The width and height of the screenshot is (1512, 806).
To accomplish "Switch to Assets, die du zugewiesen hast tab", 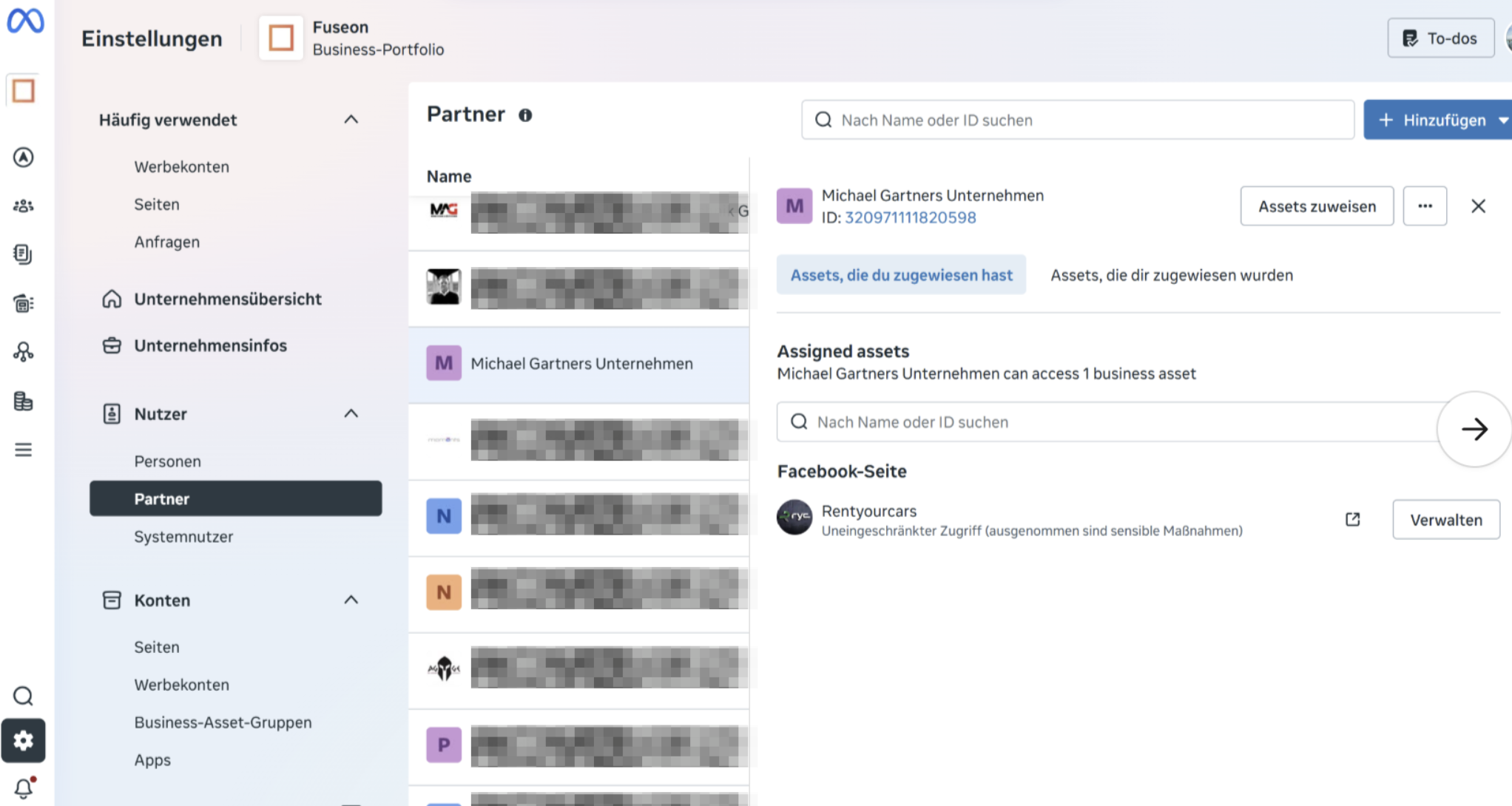I will (901, 275).
